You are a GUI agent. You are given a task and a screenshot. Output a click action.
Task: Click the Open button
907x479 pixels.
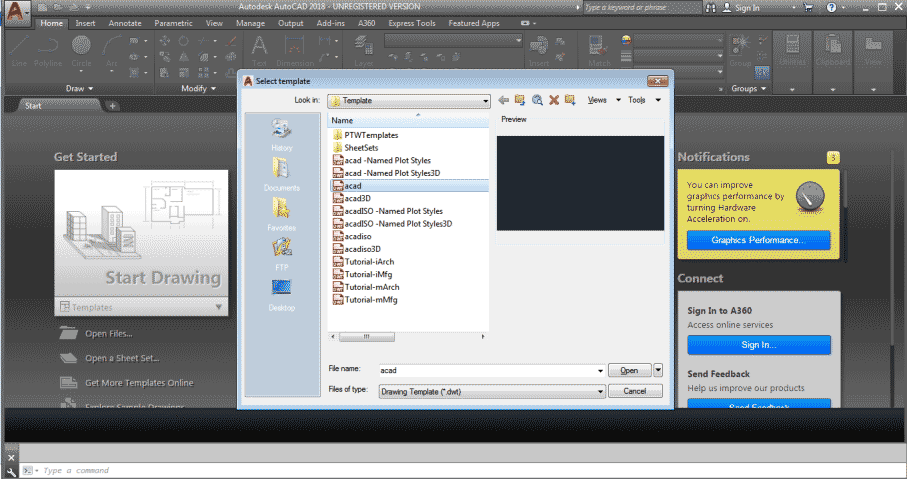coord(629,370)
